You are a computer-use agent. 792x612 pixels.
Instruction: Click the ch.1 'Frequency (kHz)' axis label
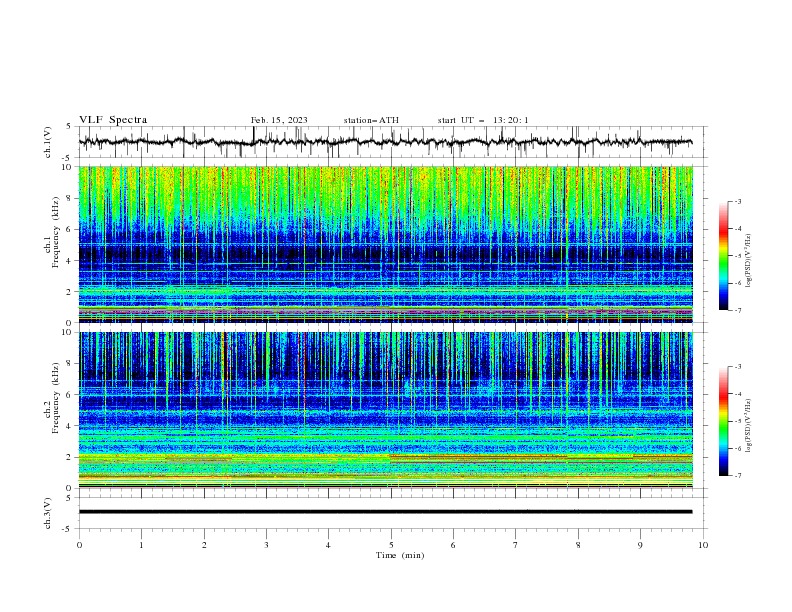pos(56,233)
